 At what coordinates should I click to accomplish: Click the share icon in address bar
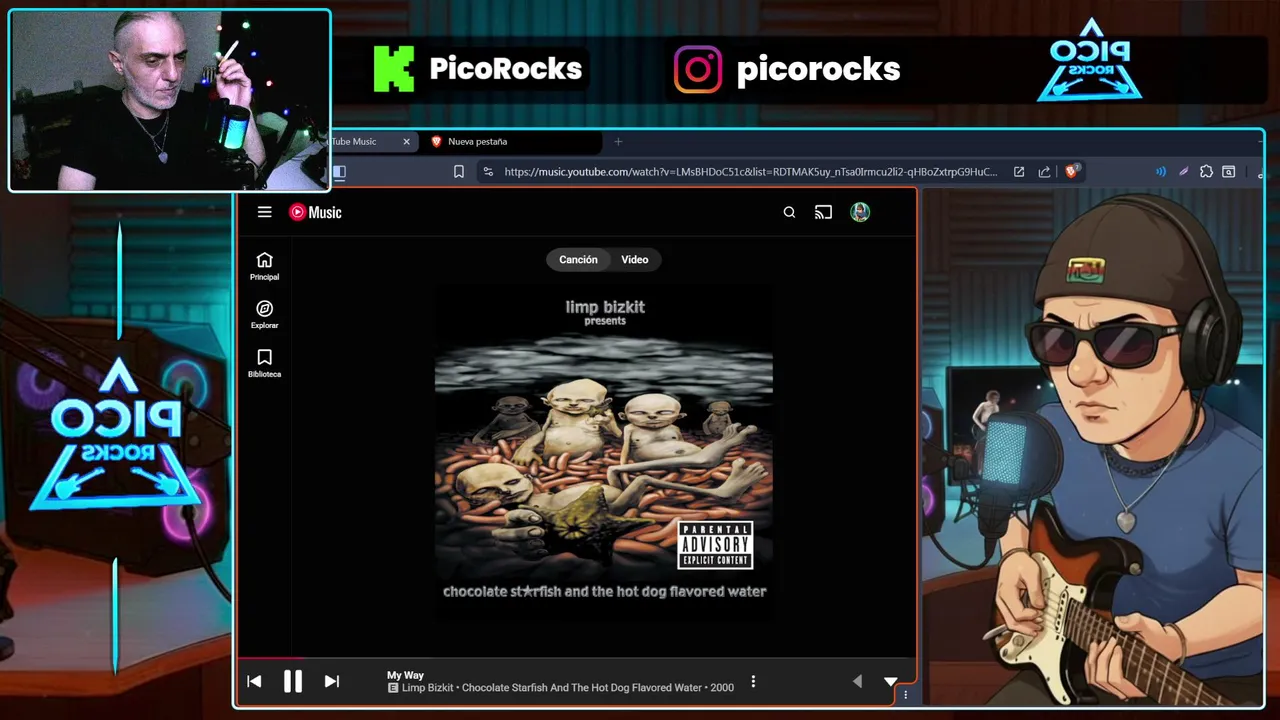1045,172
